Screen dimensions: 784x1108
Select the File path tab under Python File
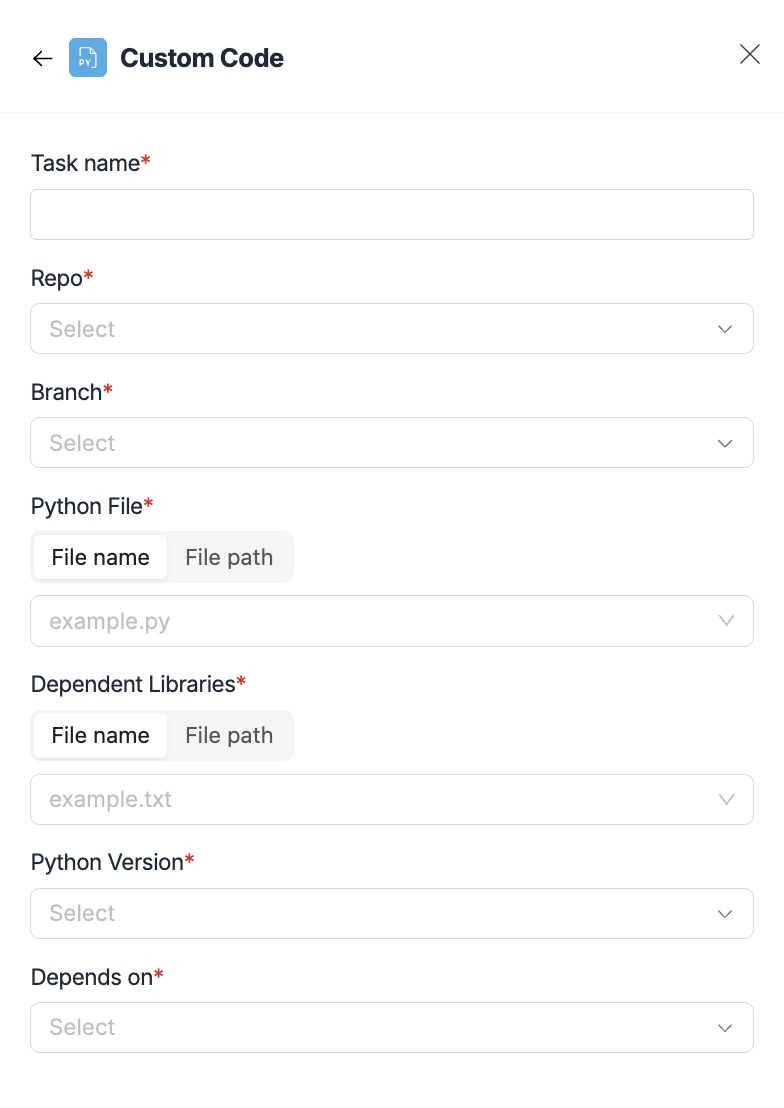tap(229, 557)
